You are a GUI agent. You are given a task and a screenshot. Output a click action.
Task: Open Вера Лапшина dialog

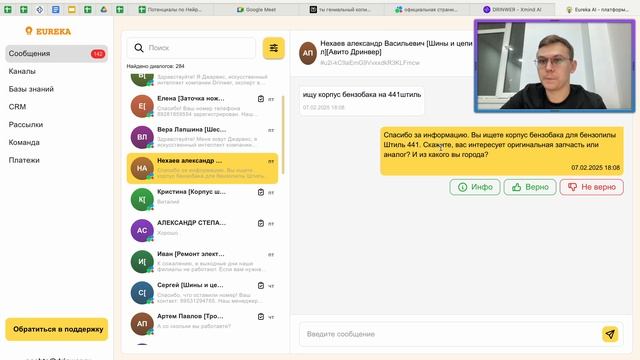click(202, 137)
